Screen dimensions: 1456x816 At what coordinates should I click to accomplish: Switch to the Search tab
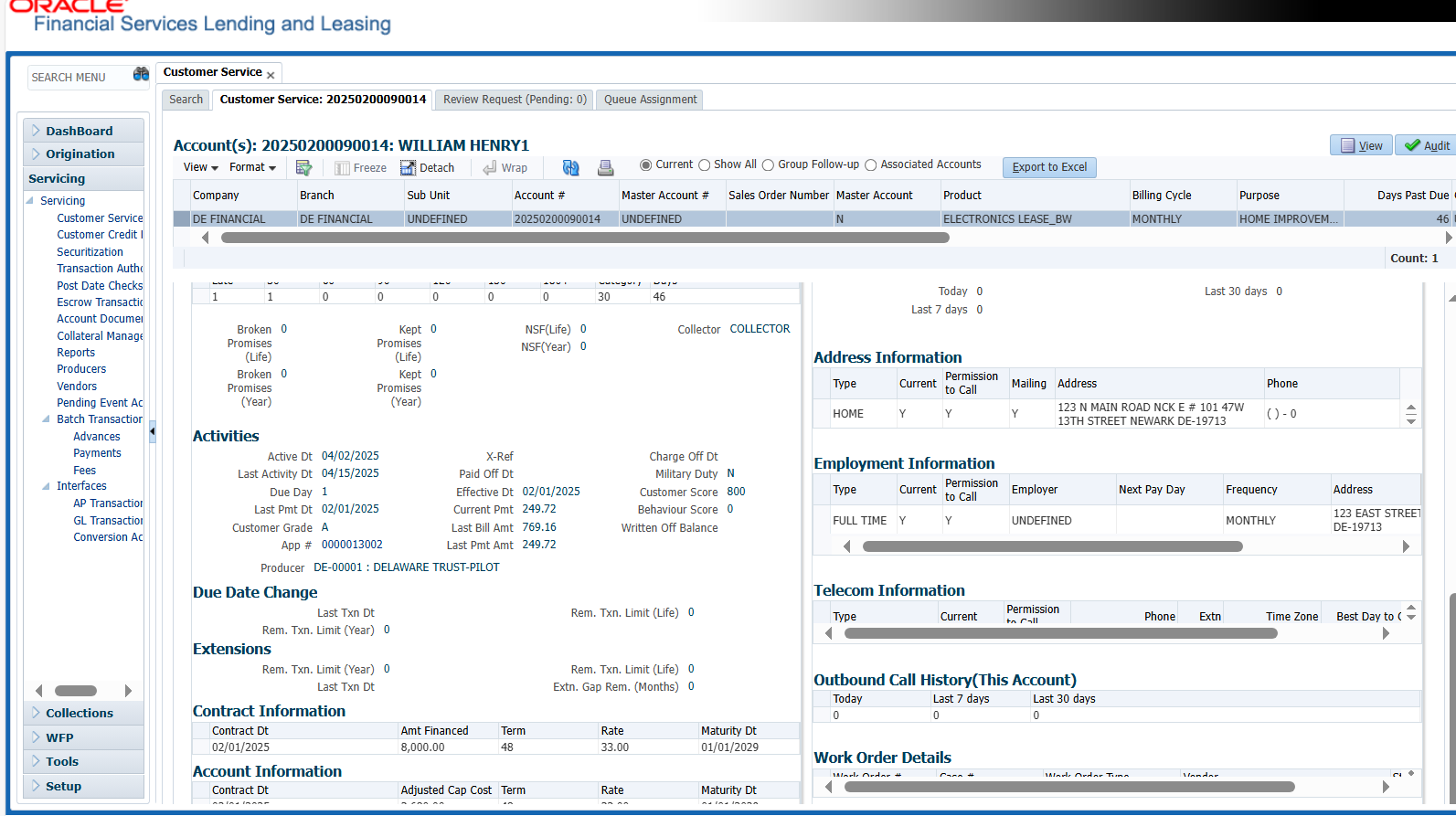coord(186,100)
